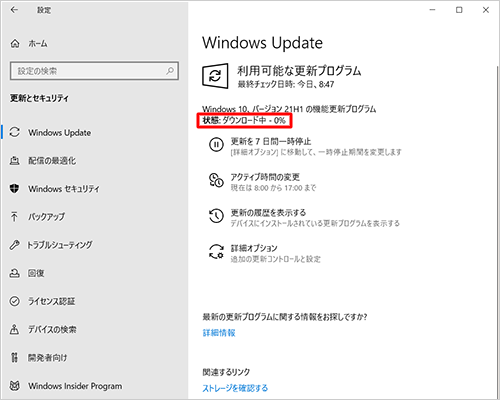Screen dimensions: 500x400
Task: Open ホーム in the sidebar
Action: click(x=38, y=44)
